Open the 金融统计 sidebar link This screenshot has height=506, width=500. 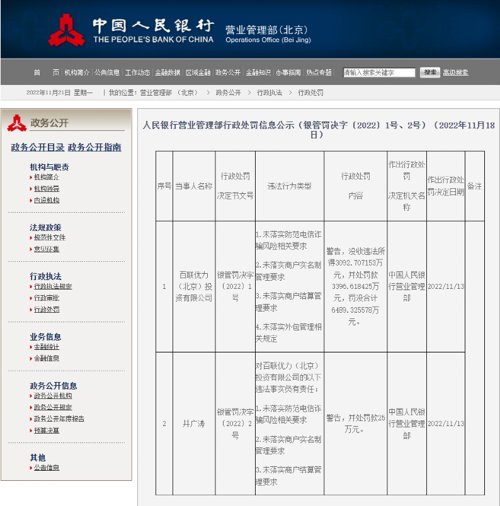click(x=47, y=347)
